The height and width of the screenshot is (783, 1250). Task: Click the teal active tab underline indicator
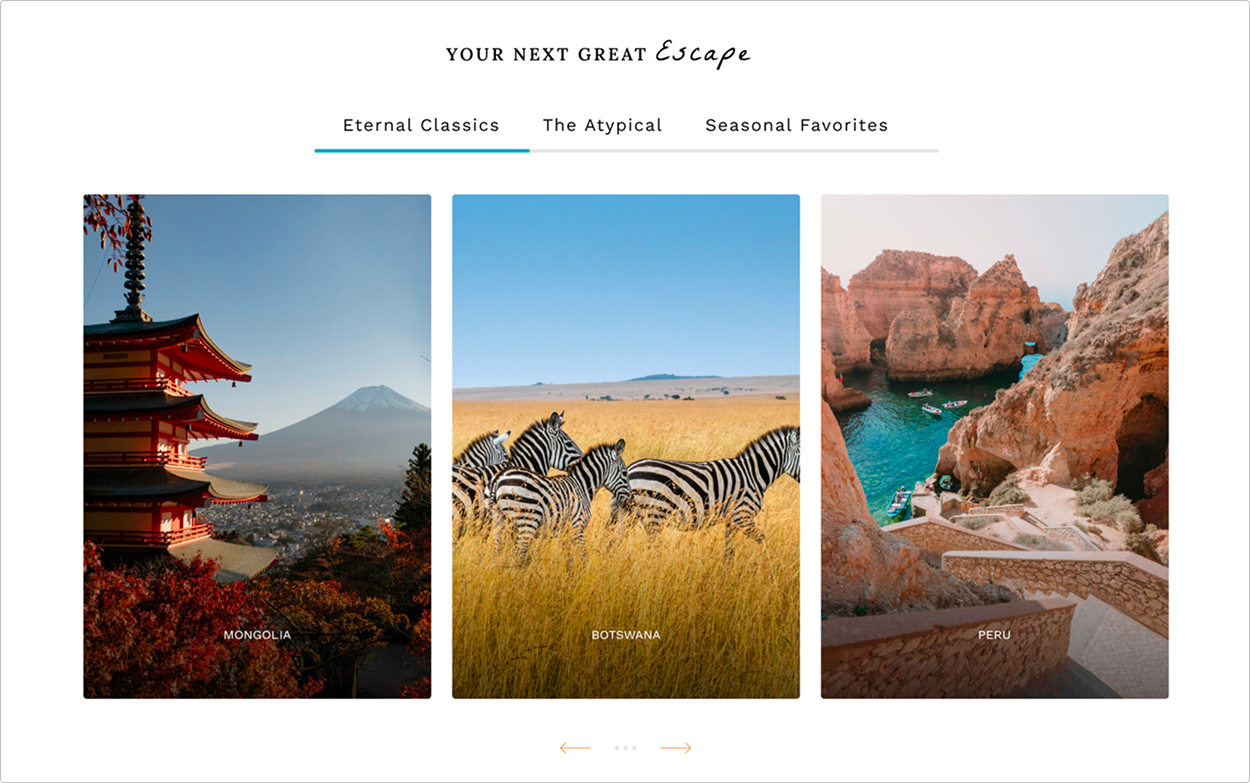(x=422, y=150)
